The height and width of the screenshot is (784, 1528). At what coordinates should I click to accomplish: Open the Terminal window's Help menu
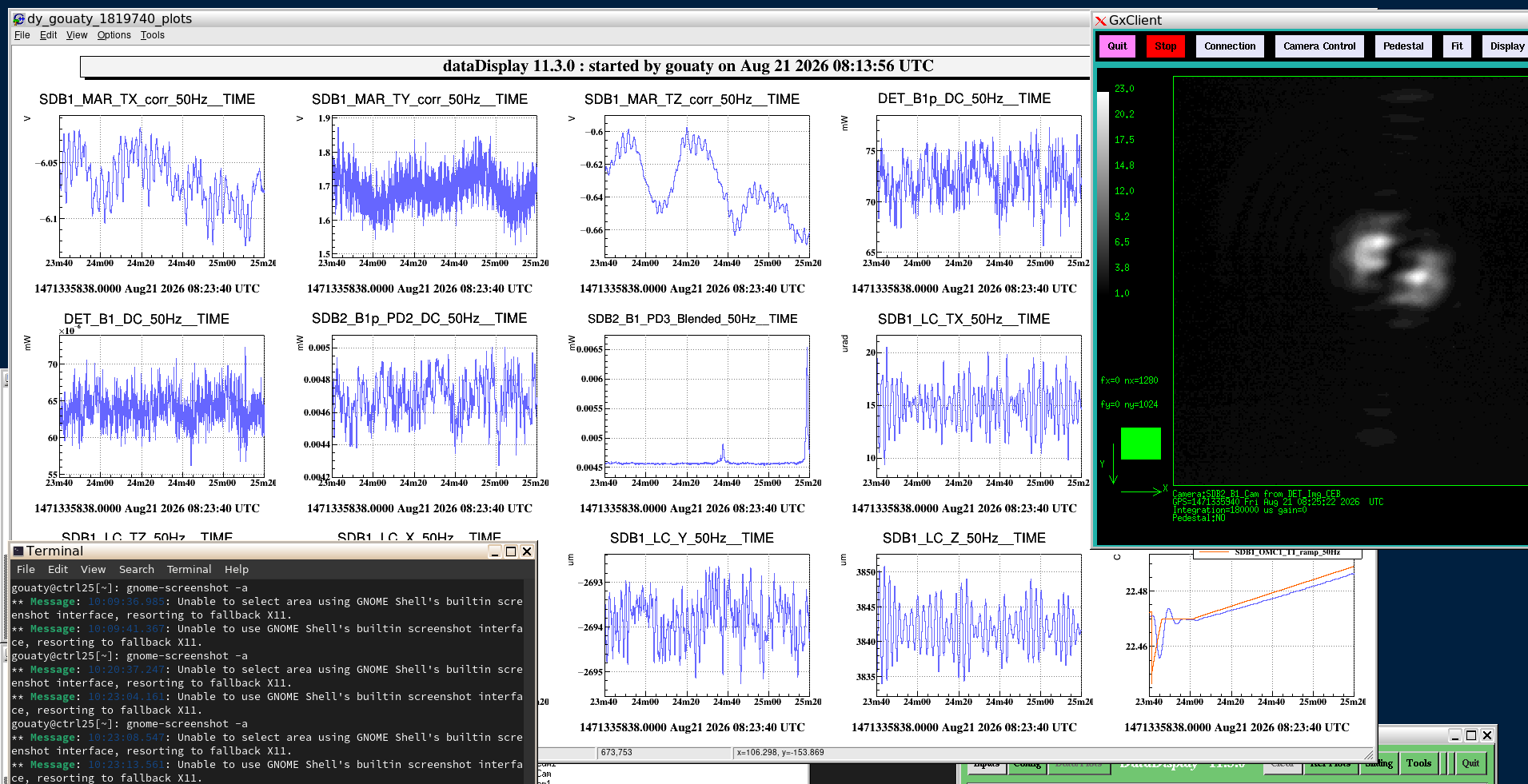236,569
